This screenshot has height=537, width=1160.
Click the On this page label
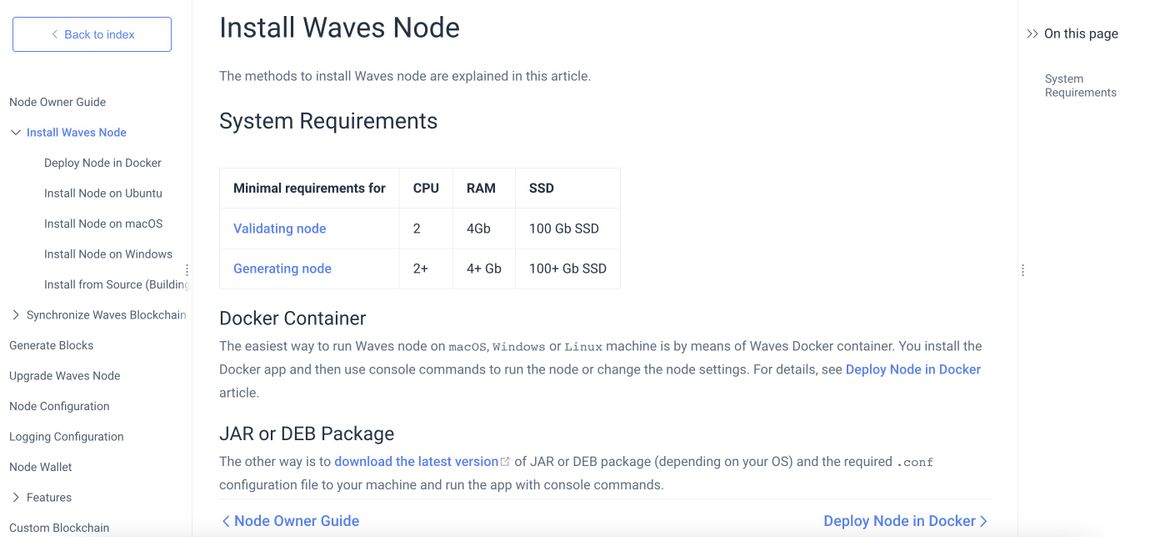coord(1081,34)
